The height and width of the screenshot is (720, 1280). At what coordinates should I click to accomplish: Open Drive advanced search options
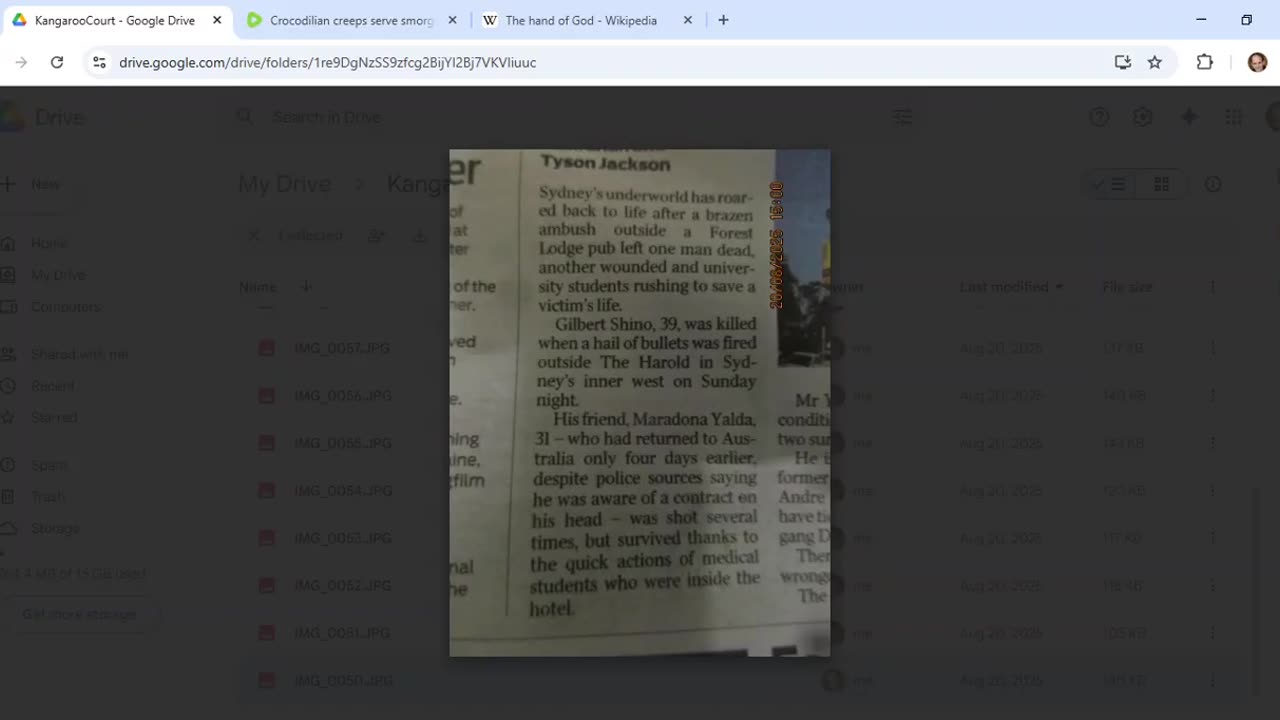(902, 117)
